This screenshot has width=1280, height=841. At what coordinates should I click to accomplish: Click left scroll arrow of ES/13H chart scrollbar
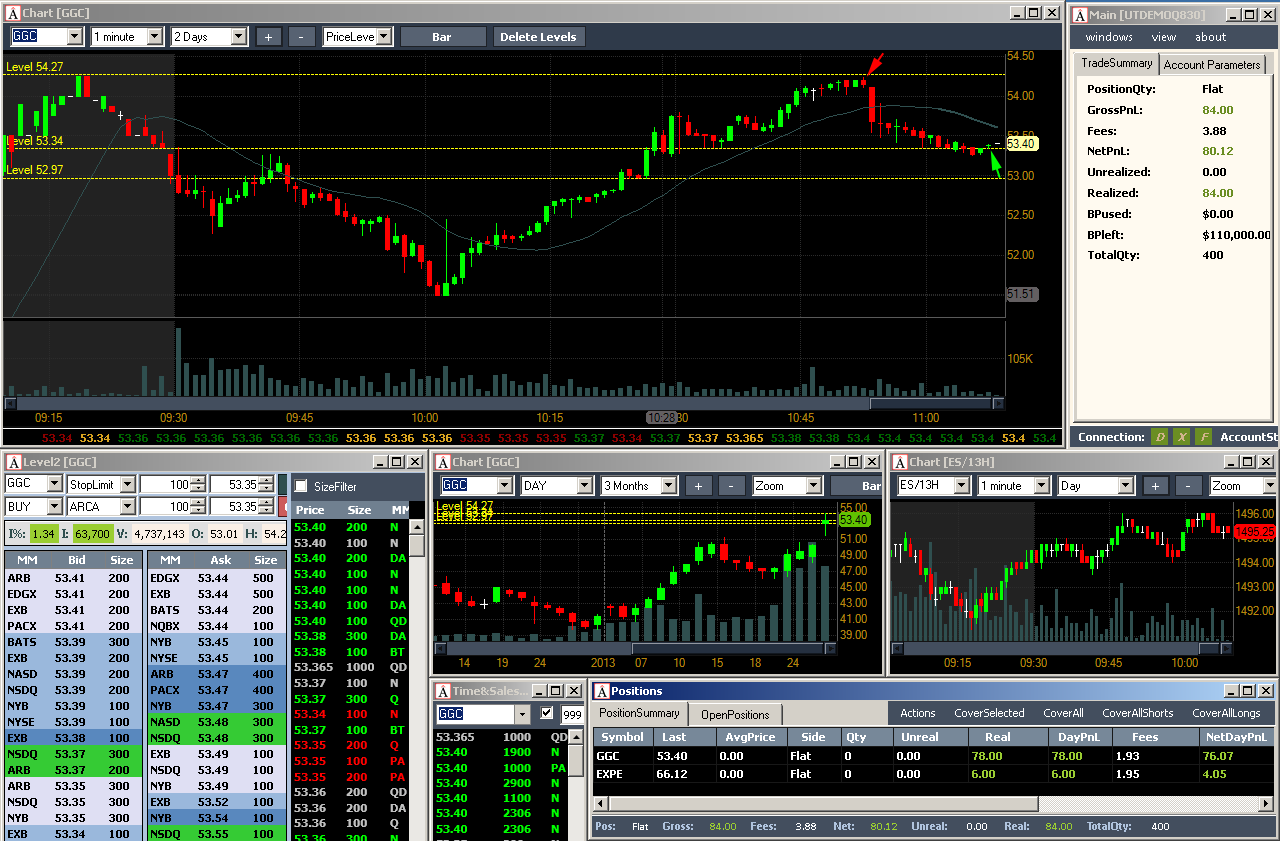[896, 648]
